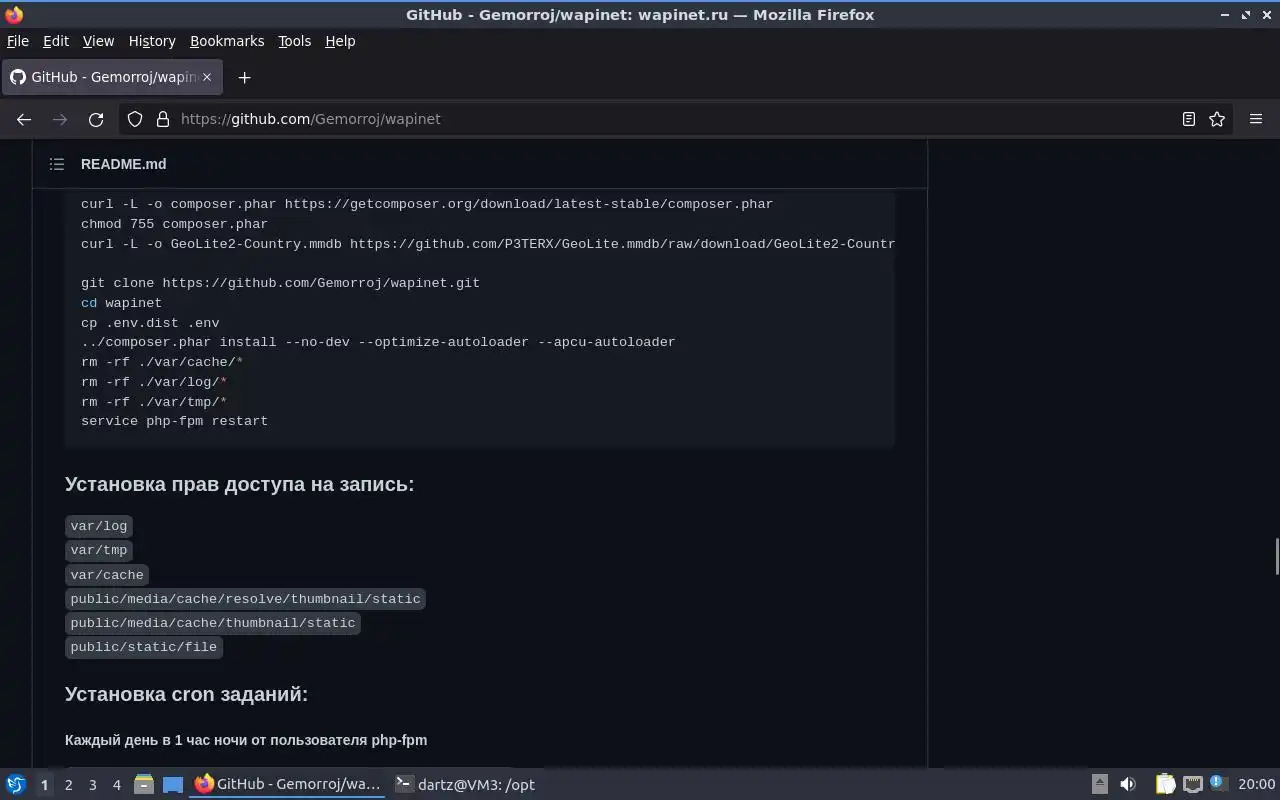This screenshot has width=1280, height=800.
Task: Switch to workspace 3
Action: pos(92,785)
